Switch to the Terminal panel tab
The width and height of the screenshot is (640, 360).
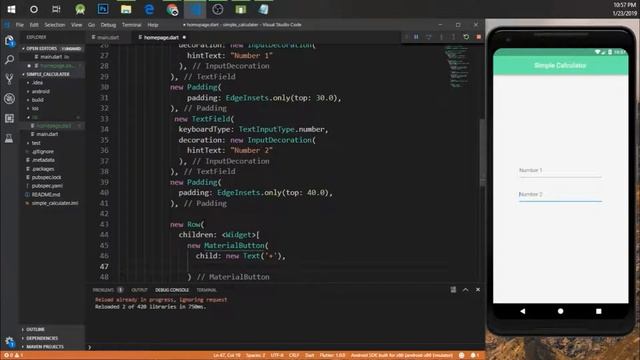206,290
